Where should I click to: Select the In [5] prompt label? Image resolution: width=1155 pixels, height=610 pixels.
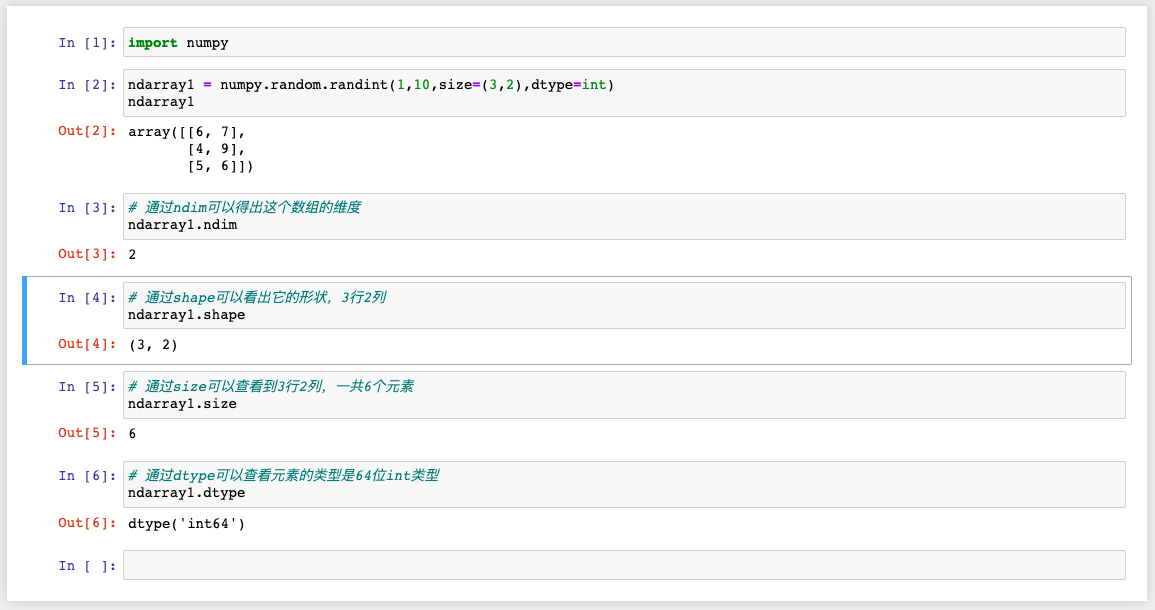point(85,386)
